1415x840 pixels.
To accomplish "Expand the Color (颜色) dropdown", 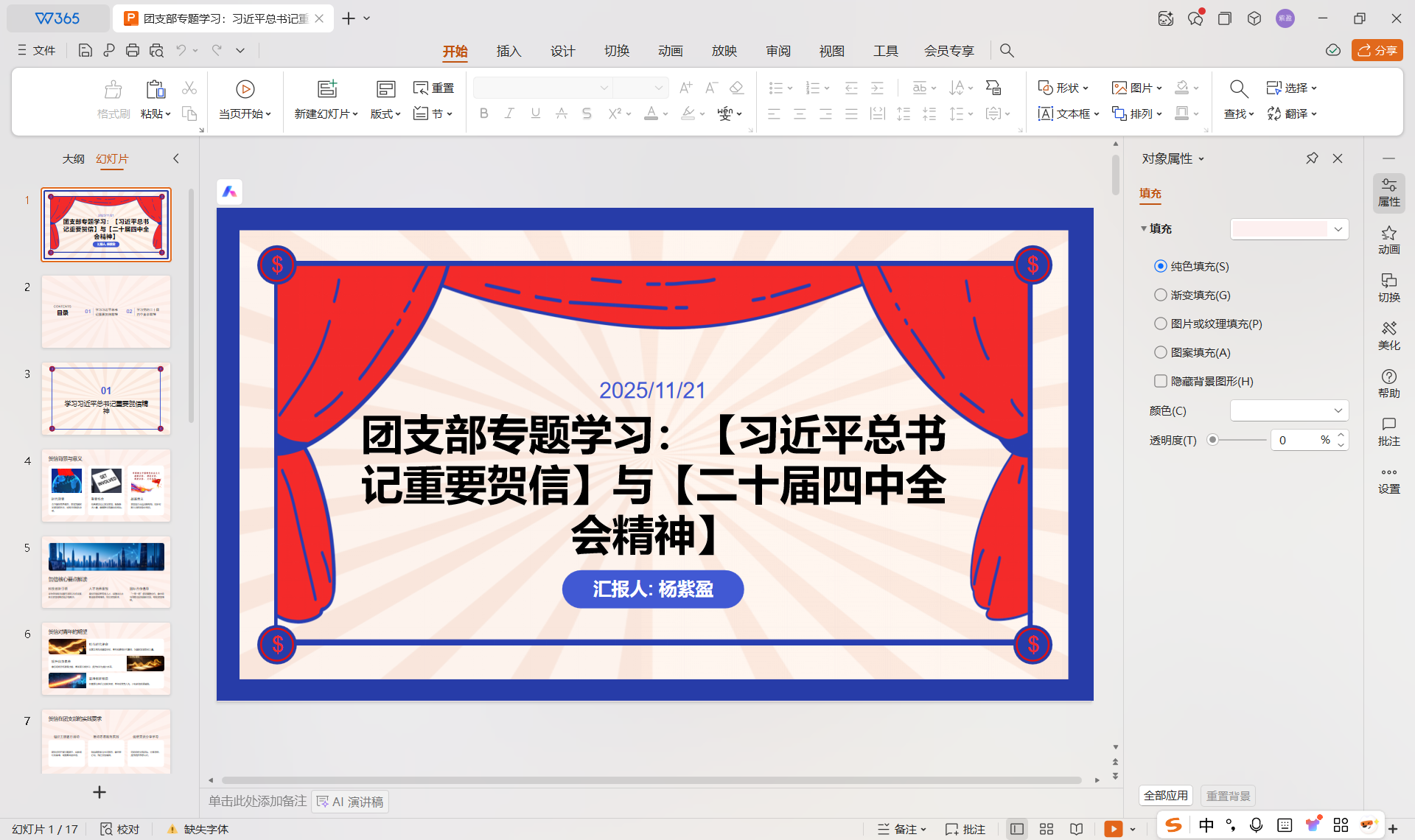I will tap(1338, 410).
